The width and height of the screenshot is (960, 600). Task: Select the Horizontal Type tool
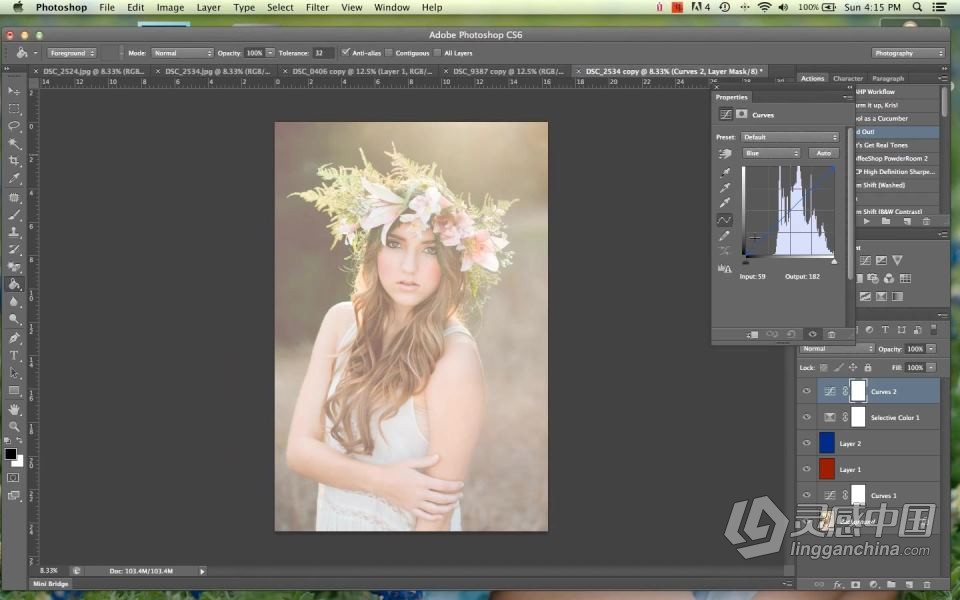tap(13, 355)
